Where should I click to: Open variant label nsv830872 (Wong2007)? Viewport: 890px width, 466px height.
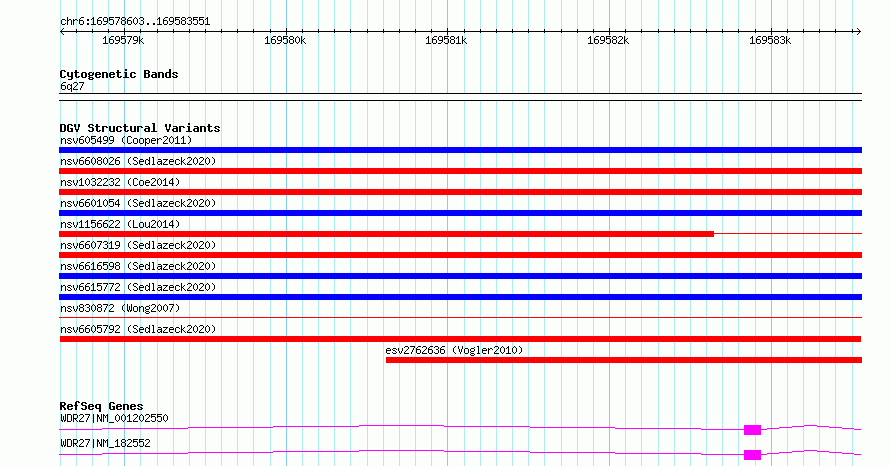(120, 308)
